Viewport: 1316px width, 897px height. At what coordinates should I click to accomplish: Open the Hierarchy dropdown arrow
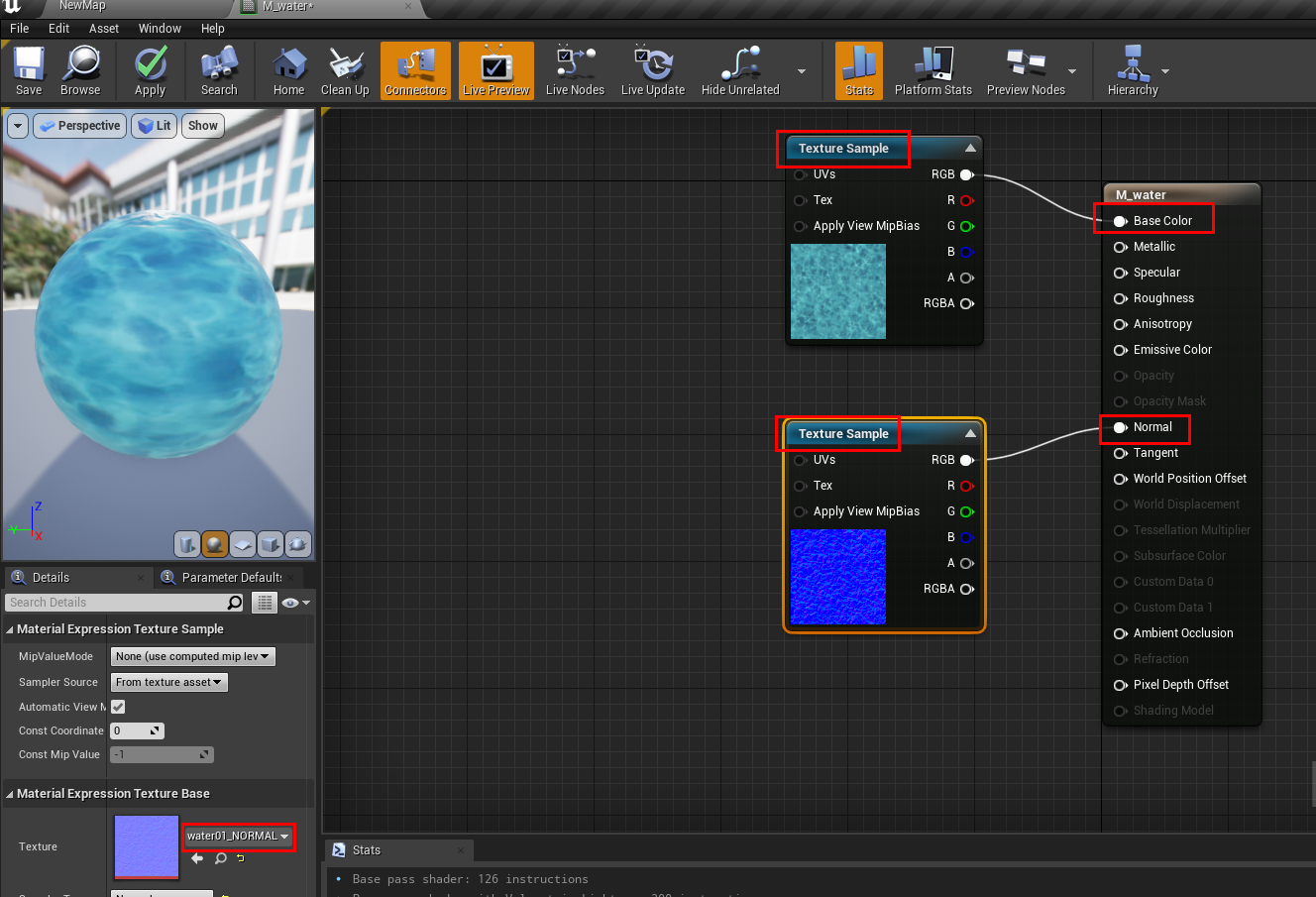coord(1165,71)
